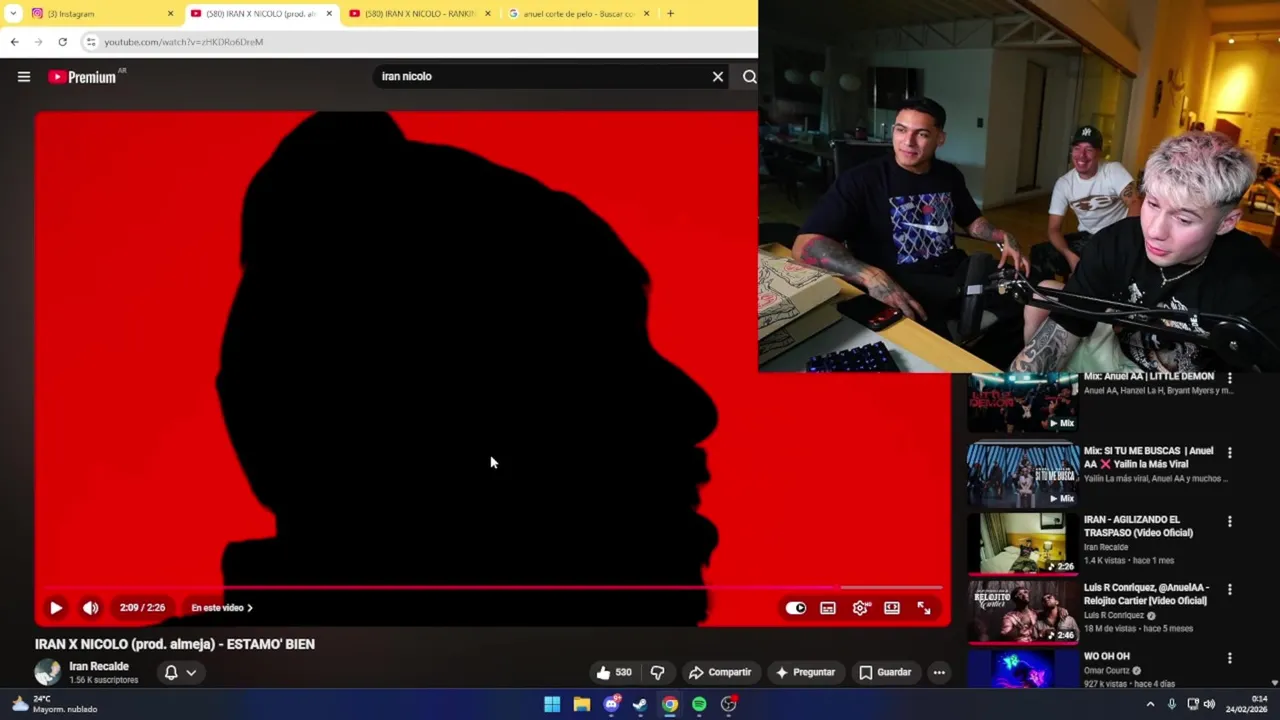Viewport: 1280px width, 720px height.
Task: Click the Preguntar button
Action: pos(805,673)
